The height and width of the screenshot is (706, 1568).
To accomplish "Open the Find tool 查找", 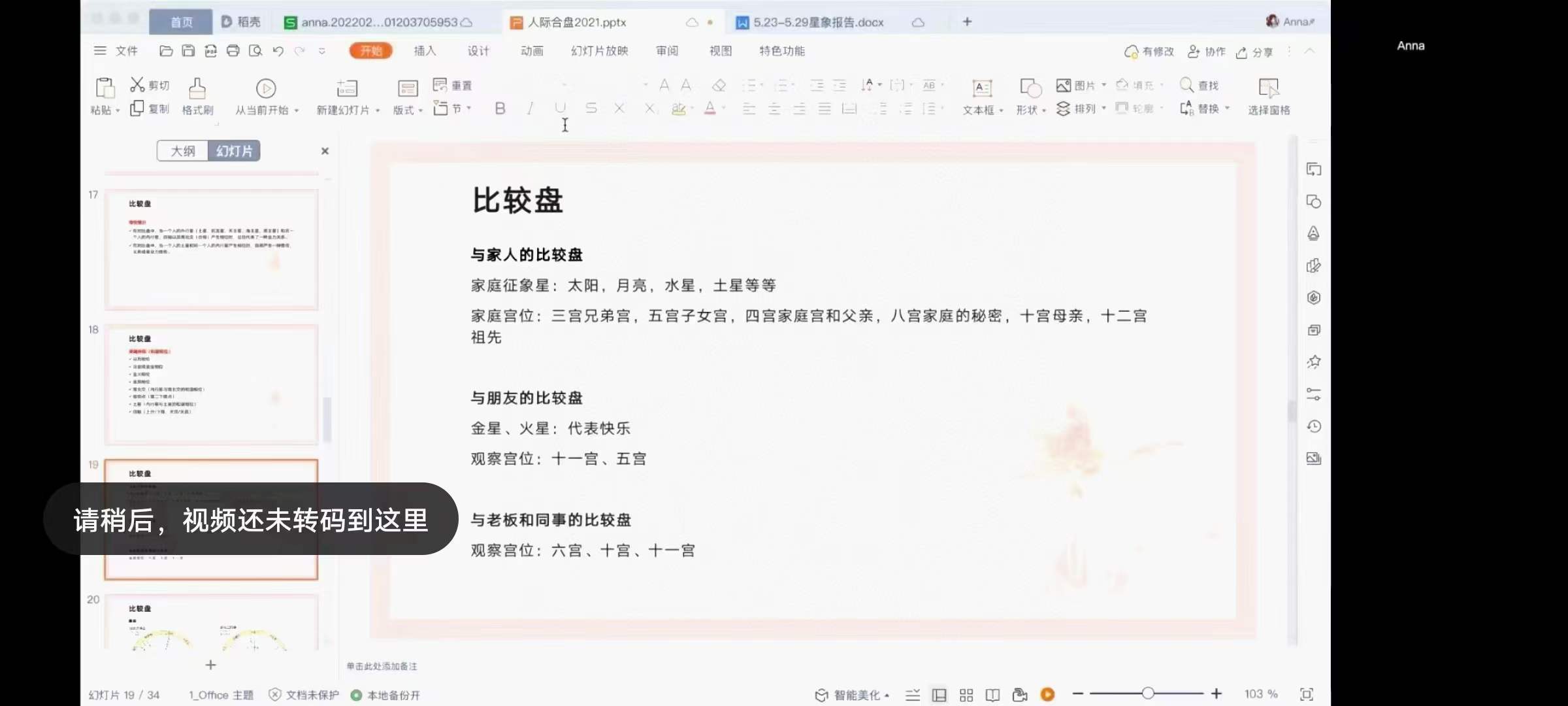I will (x=1201, y=84).
